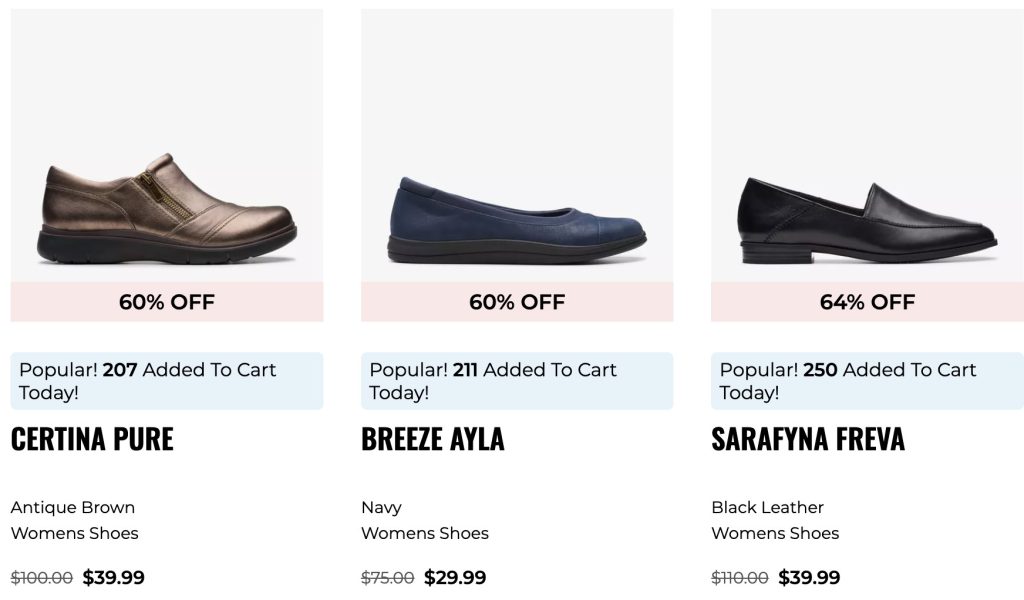Click the SARAFYNA FREVA product title
The image size is (1024, 600).
point(807,439)
